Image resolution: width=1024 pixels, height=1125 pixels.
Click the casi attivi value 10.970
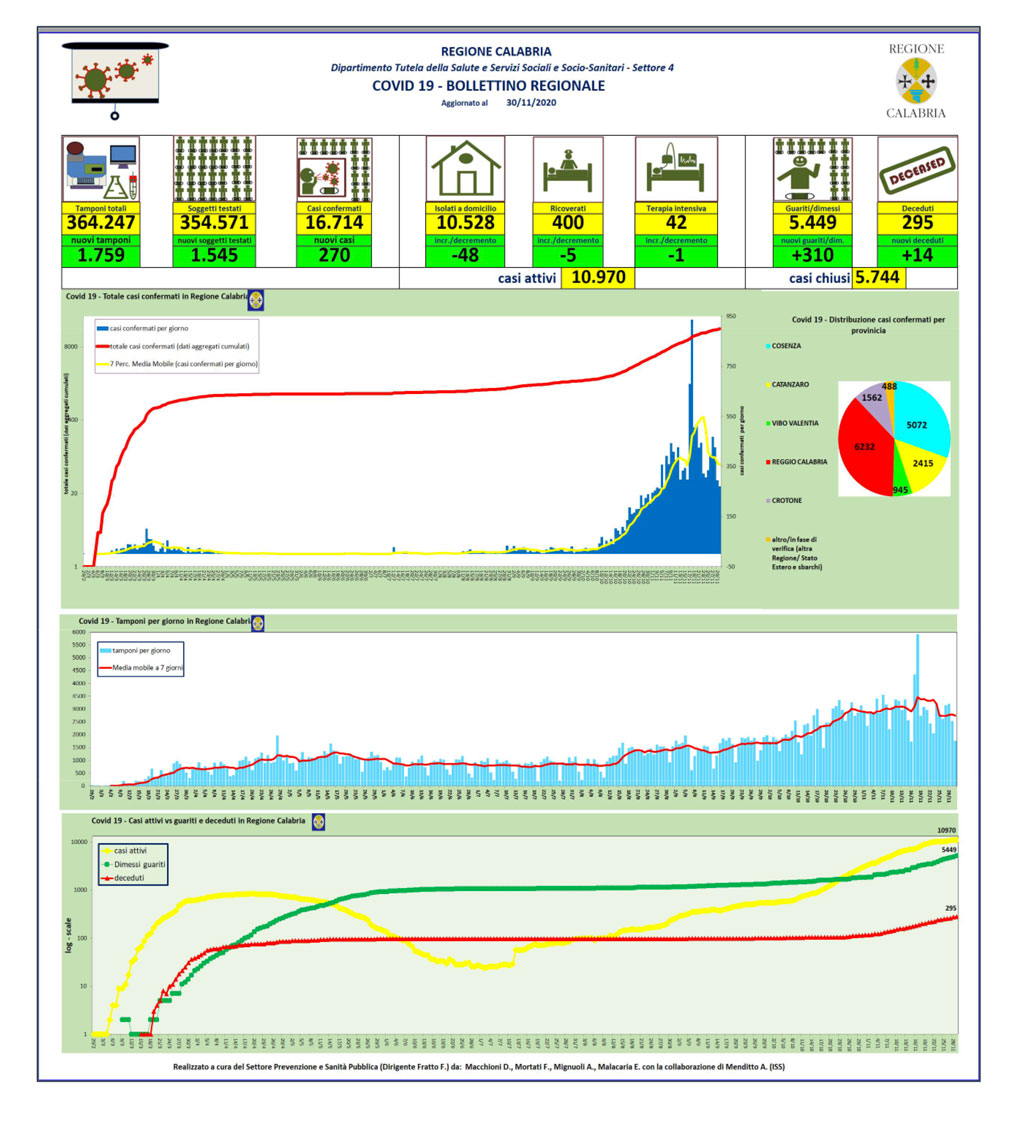tap(598, 278)
